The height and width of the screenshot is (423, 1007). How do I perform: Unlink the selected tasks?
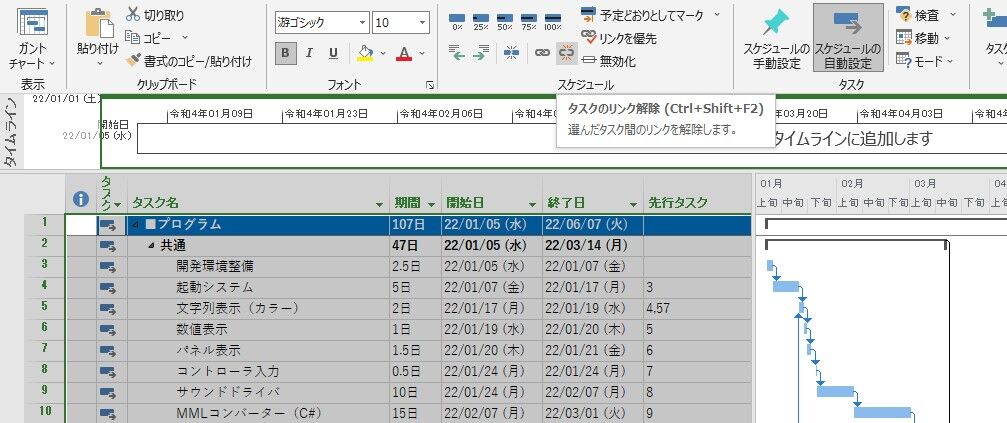point(566,53)
